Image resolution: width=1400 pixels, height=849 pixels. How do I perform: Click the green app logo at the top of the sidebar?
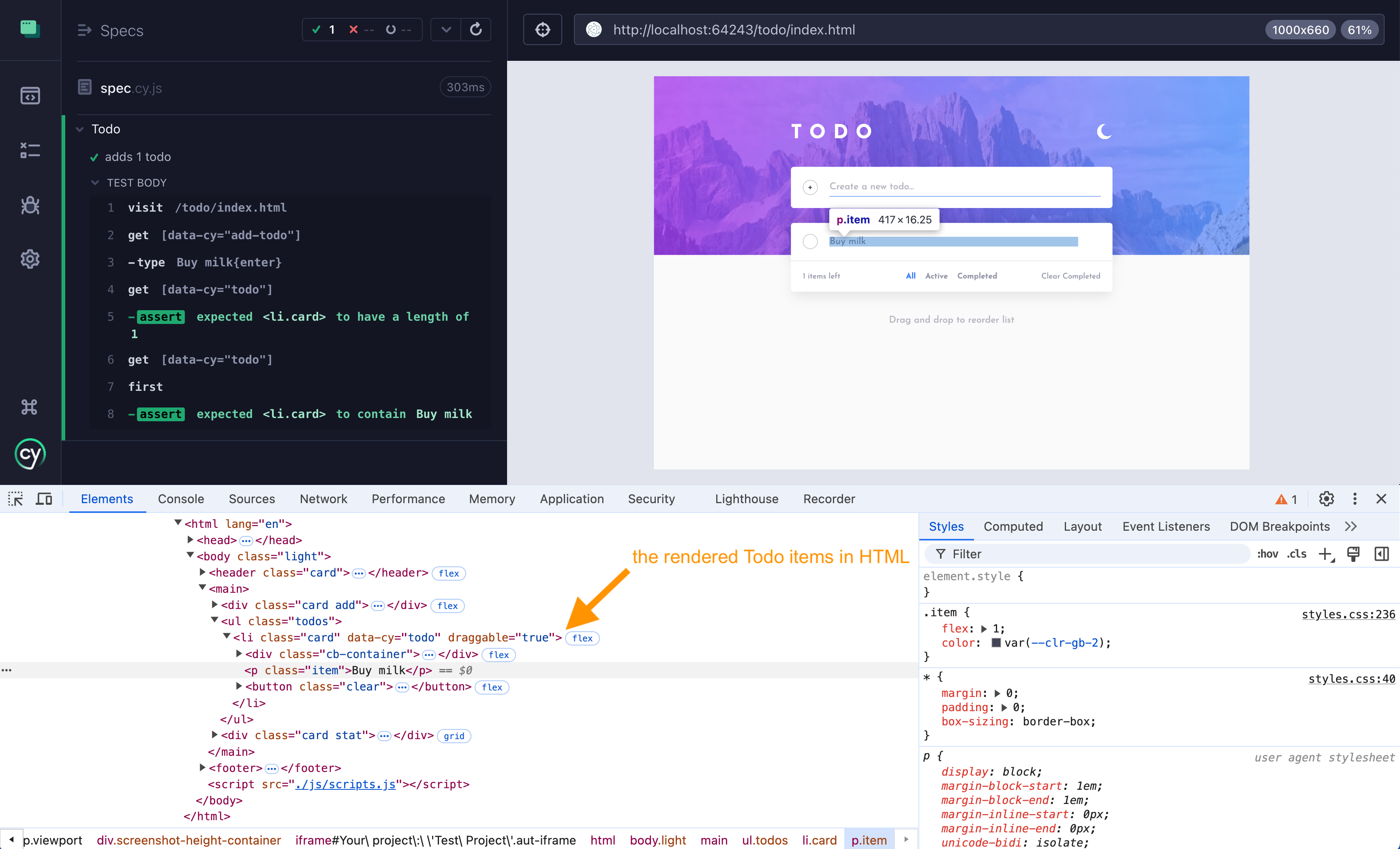[30, 28]
